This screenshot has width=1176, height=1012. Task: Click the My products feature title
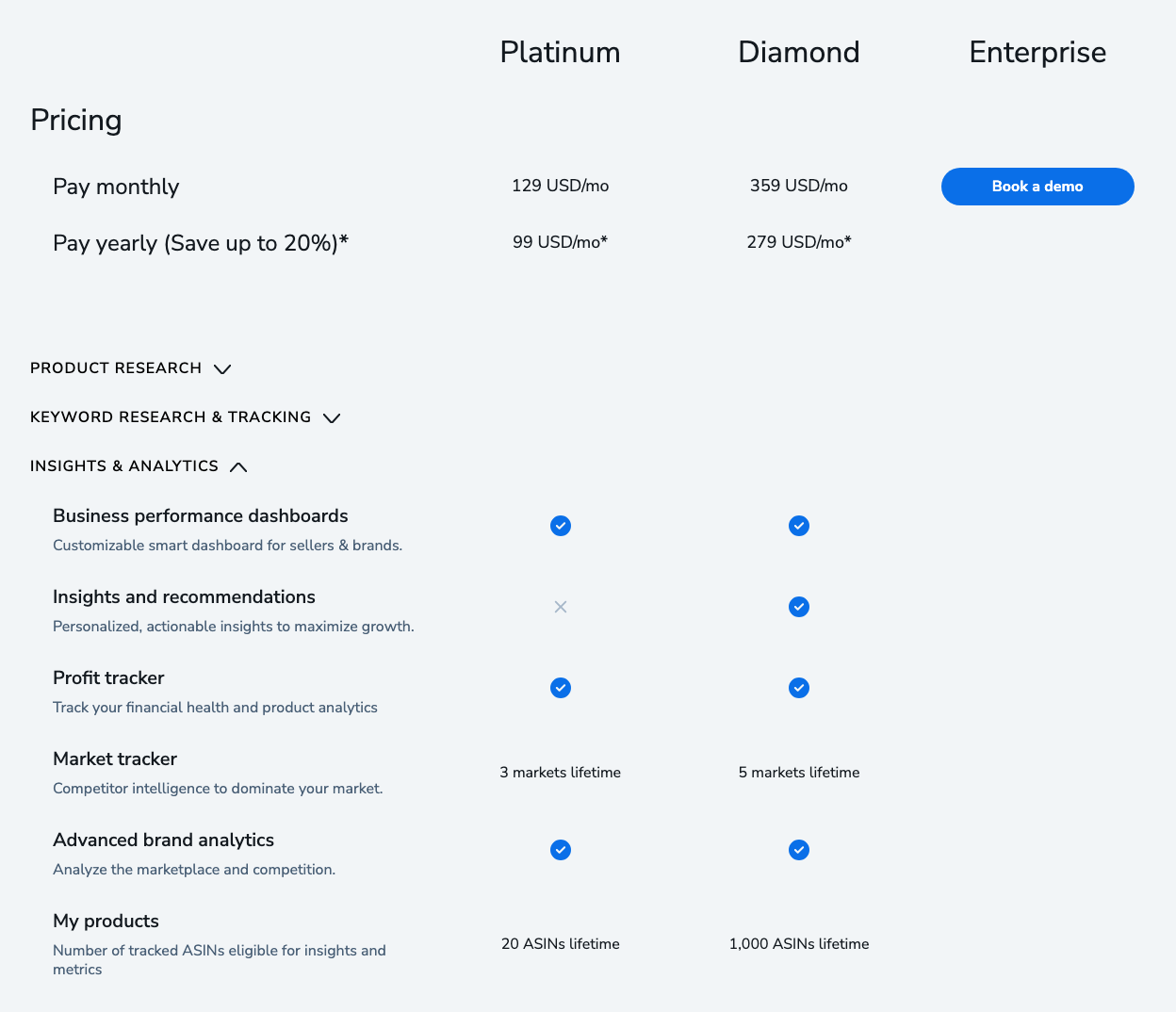[x=106, y=921]
